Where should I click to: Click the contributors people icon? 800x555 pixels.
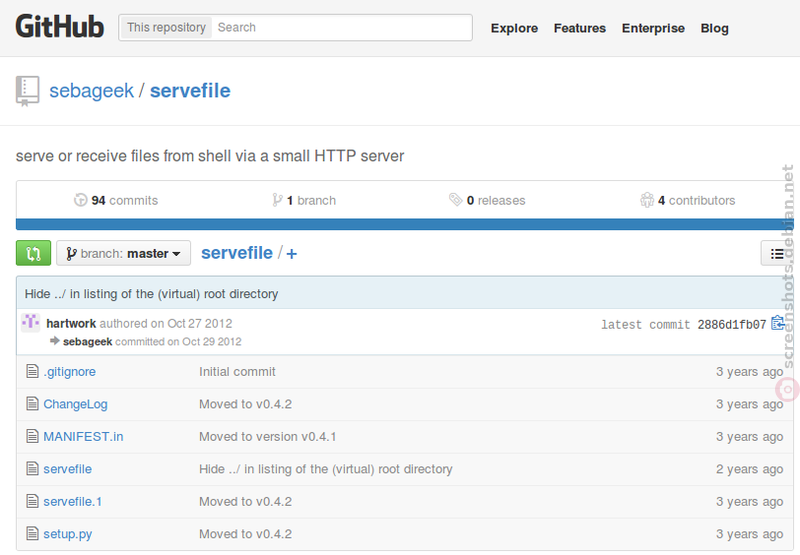point(647,200)
